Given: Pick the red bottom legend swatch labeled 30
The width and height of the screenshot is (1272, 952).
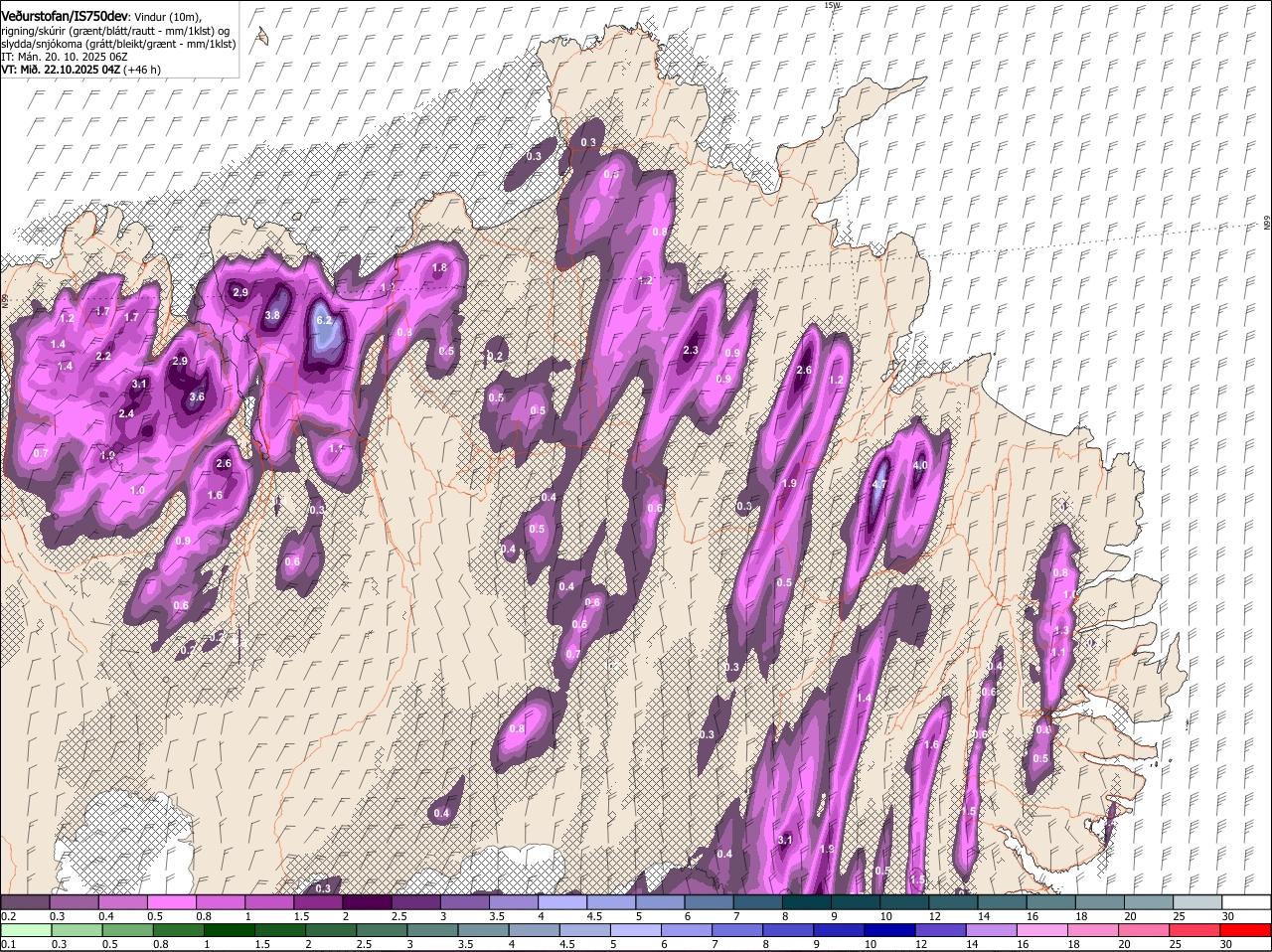Looking at the screenshot, I should point(1246,930).
